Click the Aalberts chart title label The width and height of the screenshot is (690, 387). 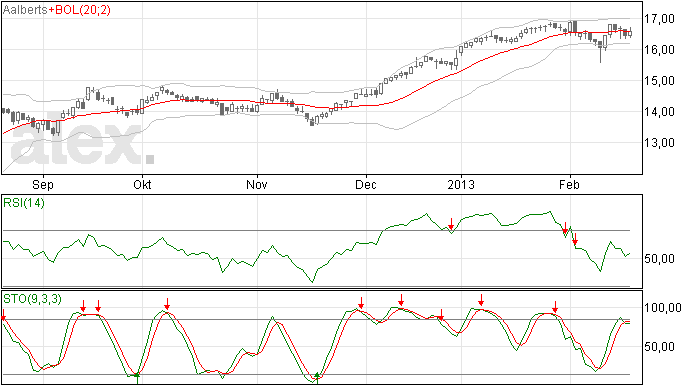(25, 10)
